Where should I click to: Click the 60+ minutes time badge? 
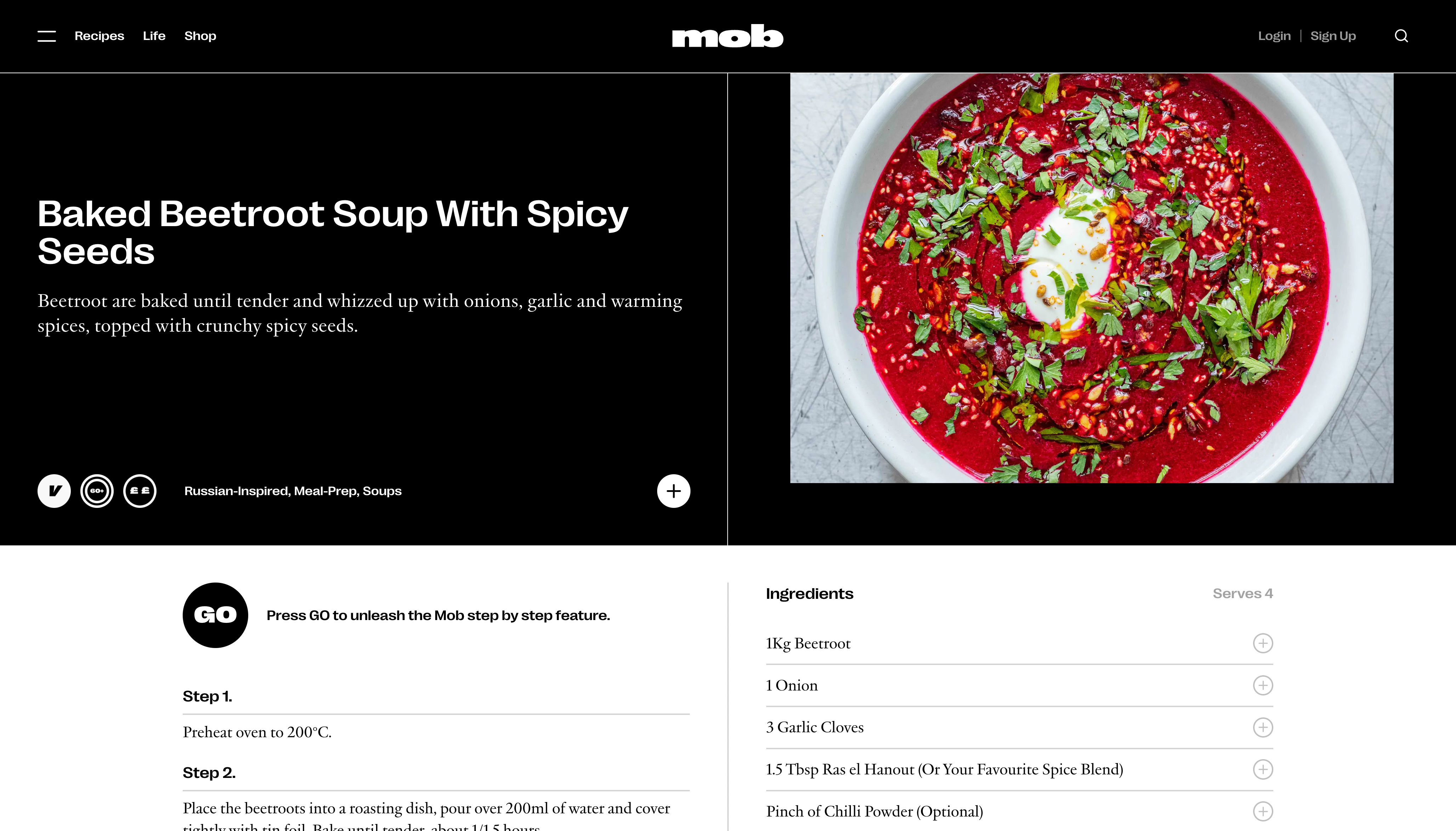click(97, 491)
